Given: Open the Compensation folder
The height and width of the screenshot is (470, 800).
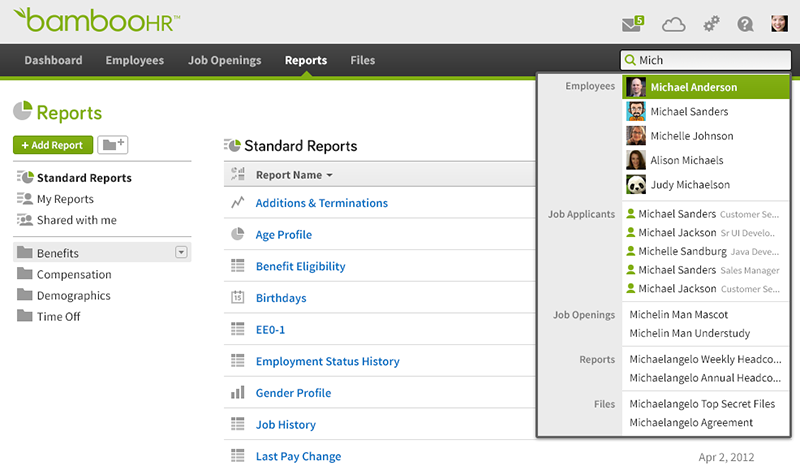Looking at the screenshot, I should tap(73, 275).
